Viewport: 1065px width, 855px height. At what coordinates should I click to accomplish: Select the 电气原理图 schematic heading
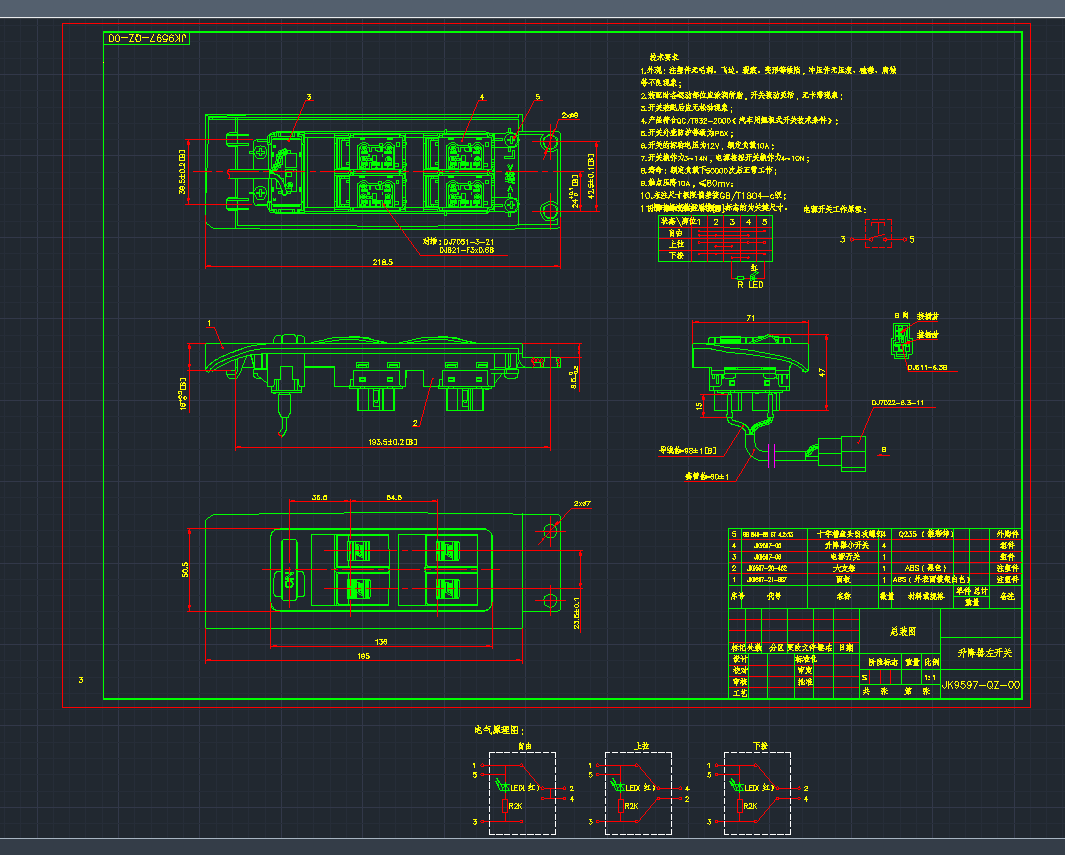pyautogui.click(x=499, y=731)
